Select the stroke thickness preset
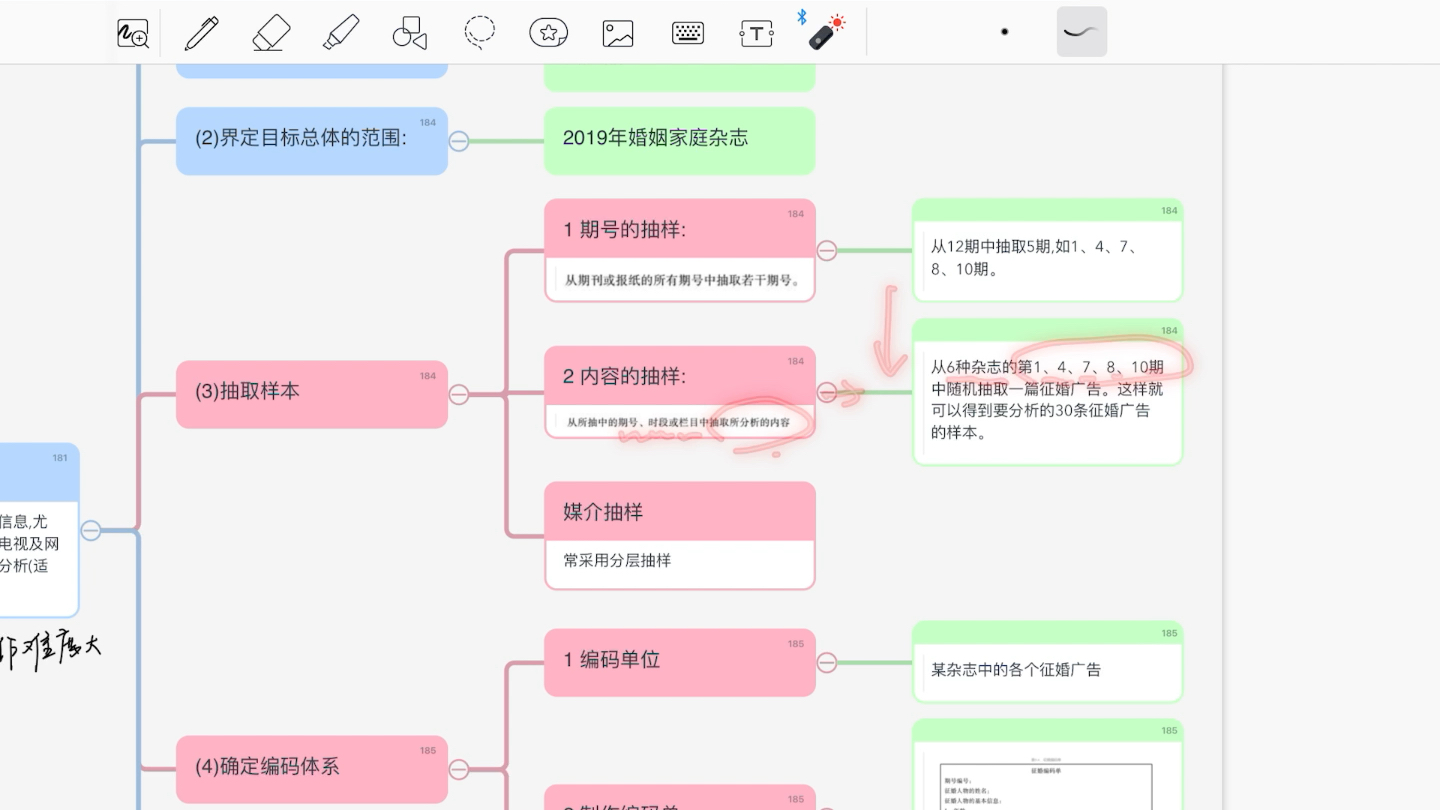Image resolution: width=1440 pixels, height=810 pixels. pos(1082,32)
